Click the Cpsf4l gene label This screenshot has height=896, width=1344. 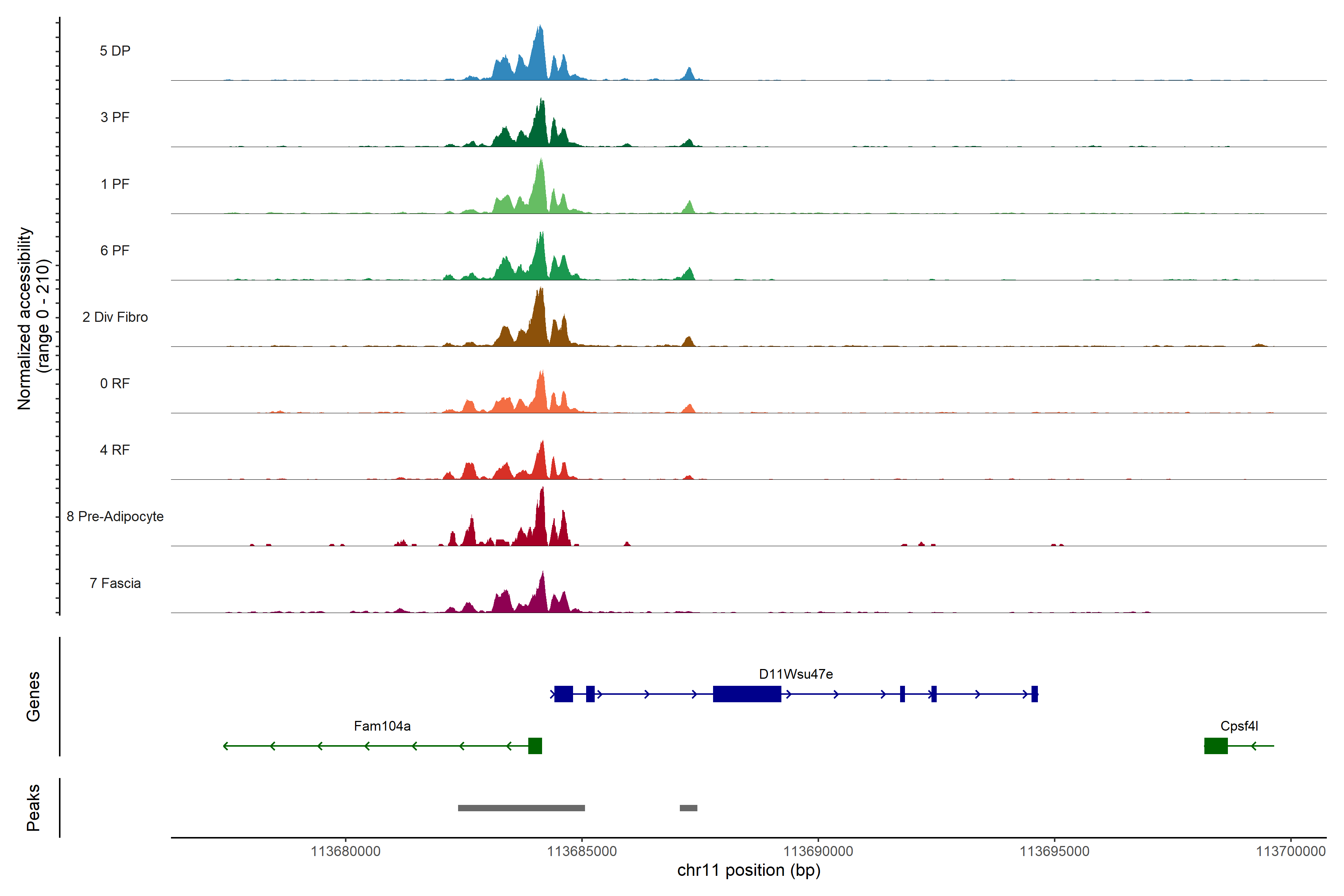(1239, 726)
